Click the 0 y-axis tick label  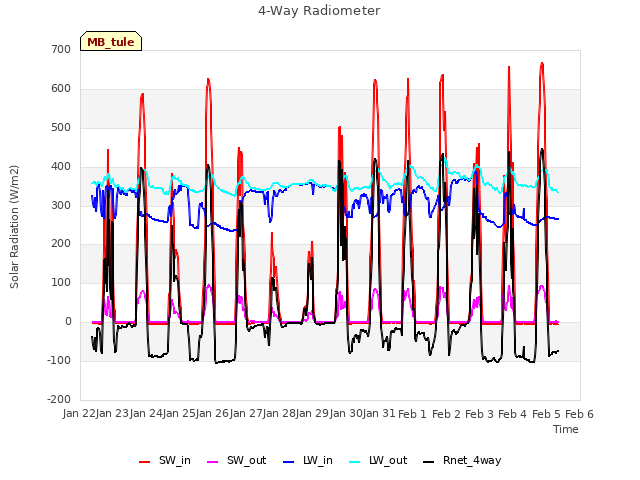tap(68, 322)
